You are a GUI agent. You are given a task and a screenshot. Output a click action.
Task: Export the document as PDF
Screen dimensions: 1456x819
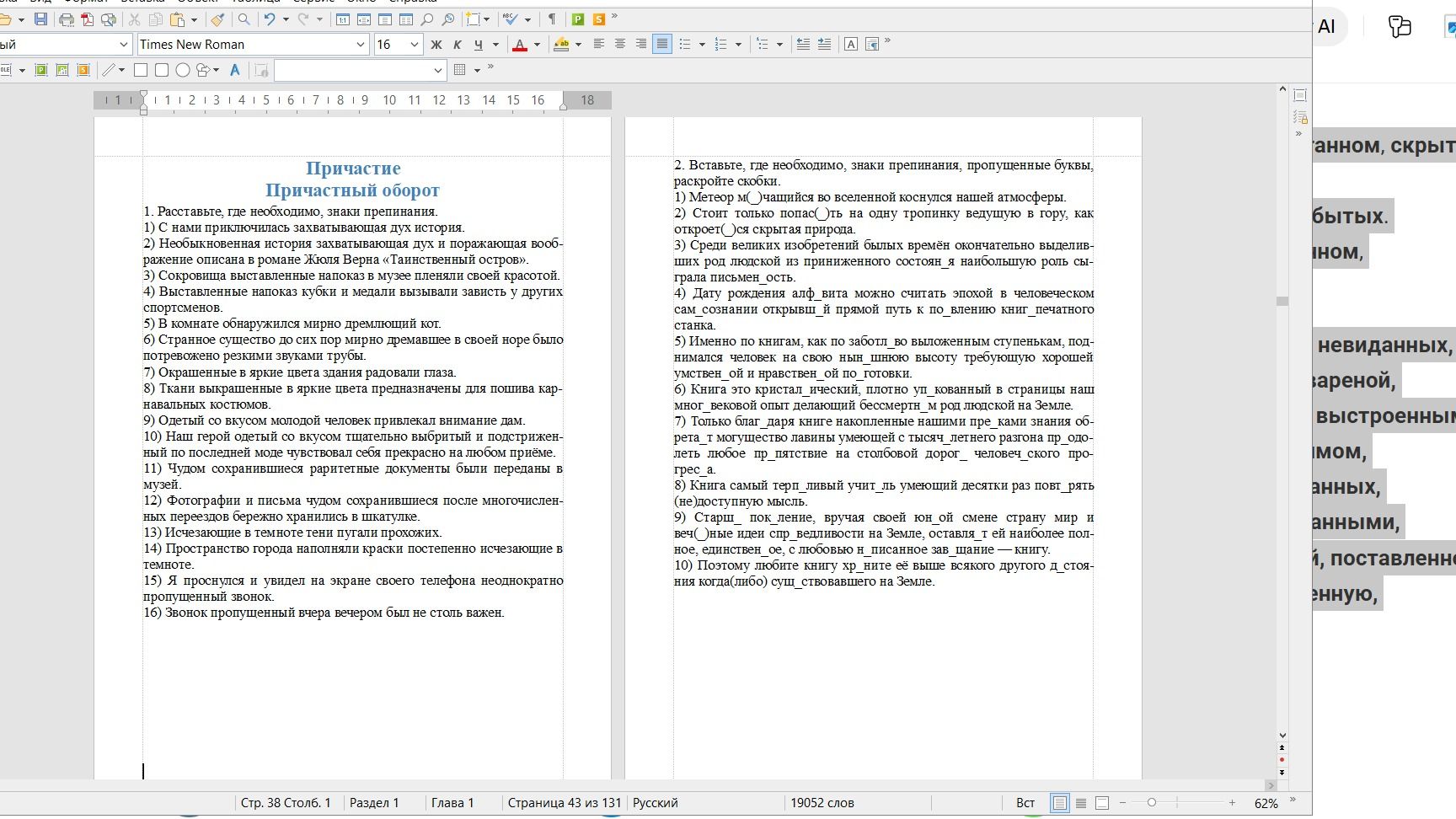coord(88,19)
